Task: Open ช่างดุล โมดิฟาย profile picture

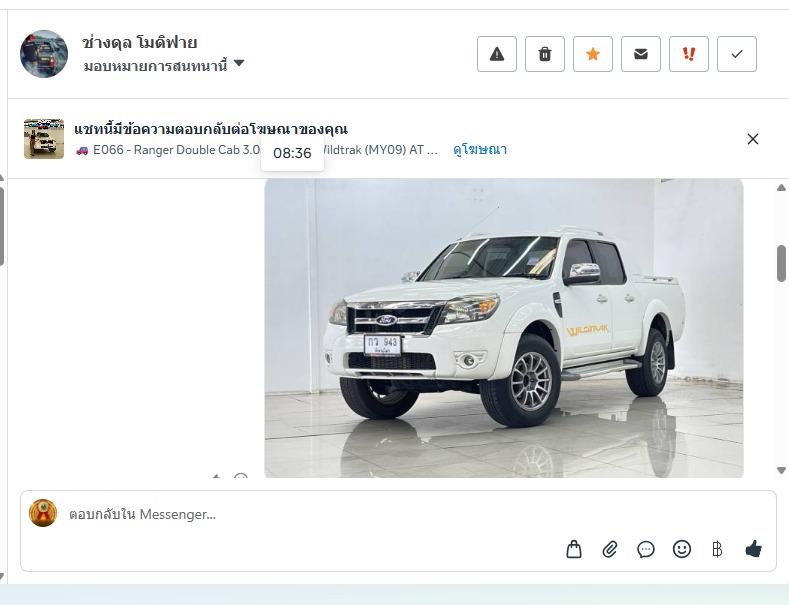Action: point(44,53)
